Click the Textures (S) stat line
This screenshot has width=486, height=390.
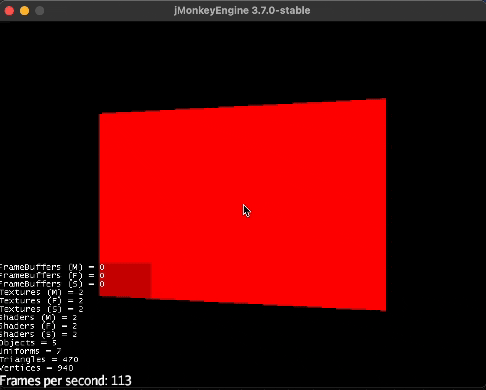42,309
